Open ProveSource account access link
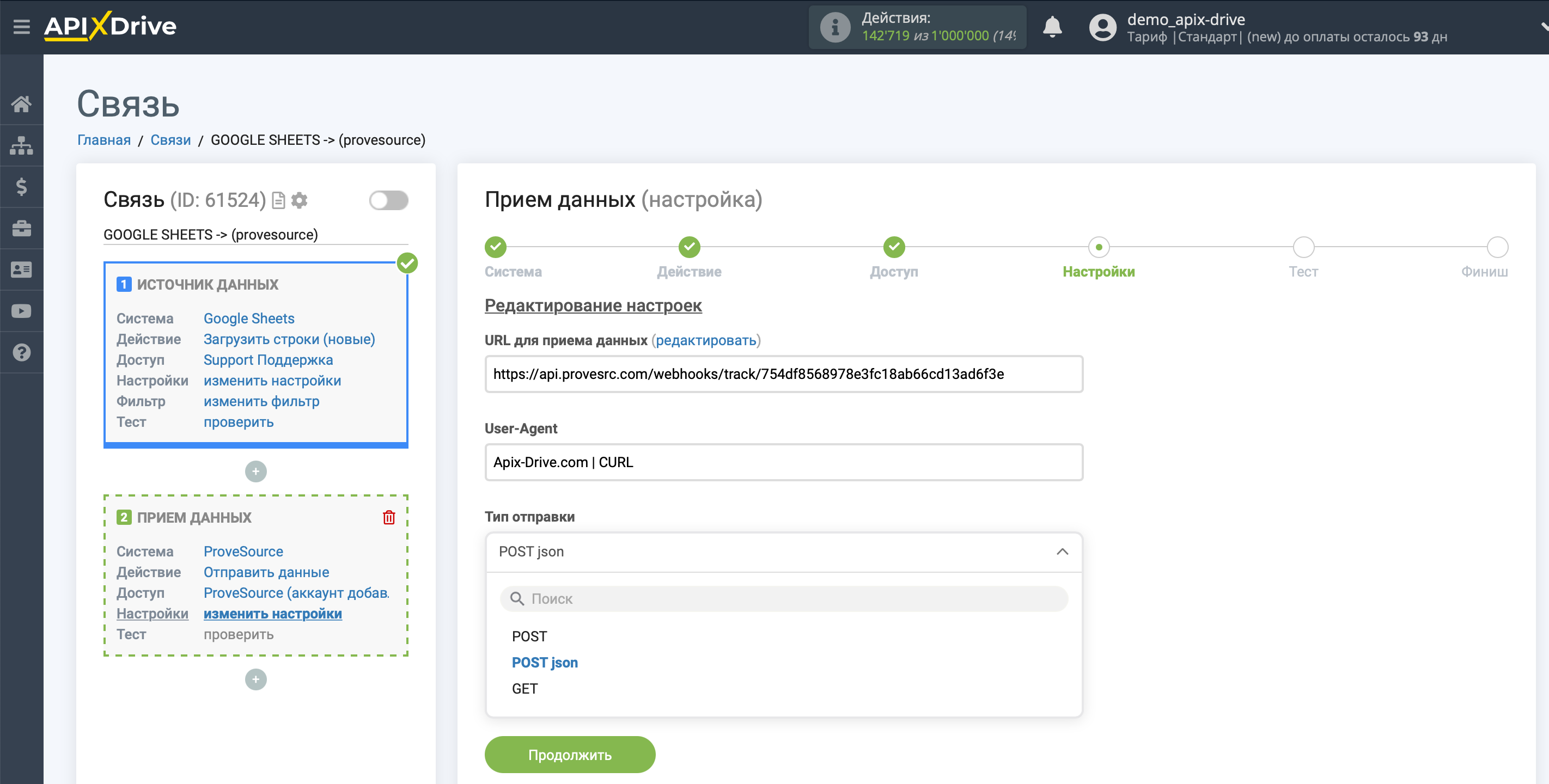 pyautogui.click(x=296, y=593)
